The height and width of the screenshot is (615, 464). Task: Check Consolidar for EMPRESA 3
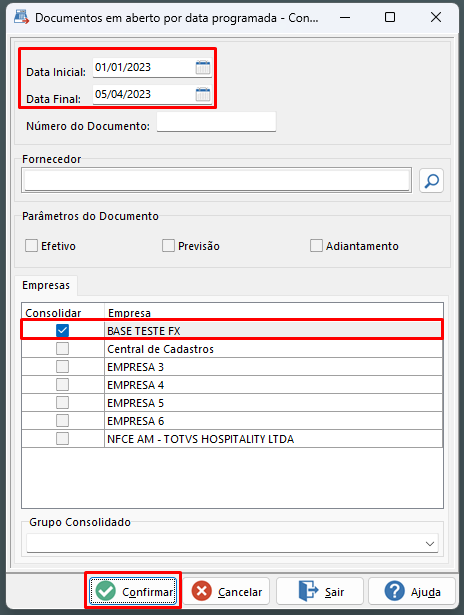[x=62, y=367]
